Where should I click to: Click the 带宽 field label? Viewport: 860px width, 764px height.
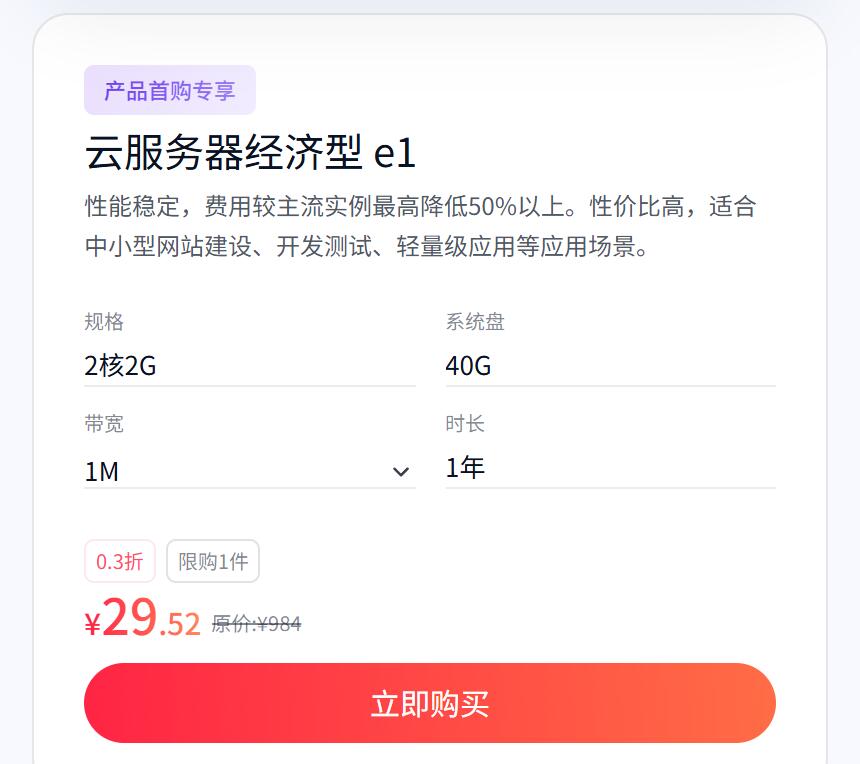click(104, 423)
